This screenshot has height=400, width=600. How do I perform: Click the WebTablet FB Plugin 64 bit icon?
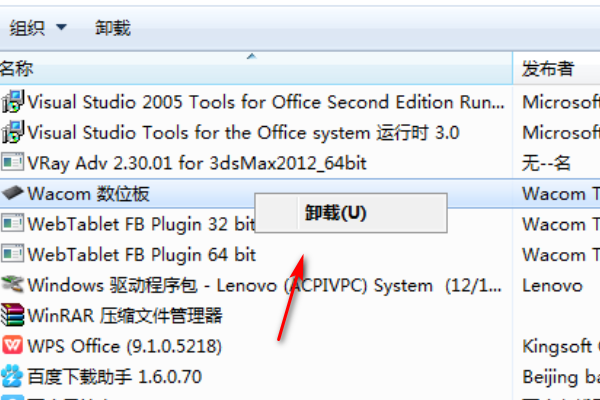pyautogui.click(x=13, y=254)
